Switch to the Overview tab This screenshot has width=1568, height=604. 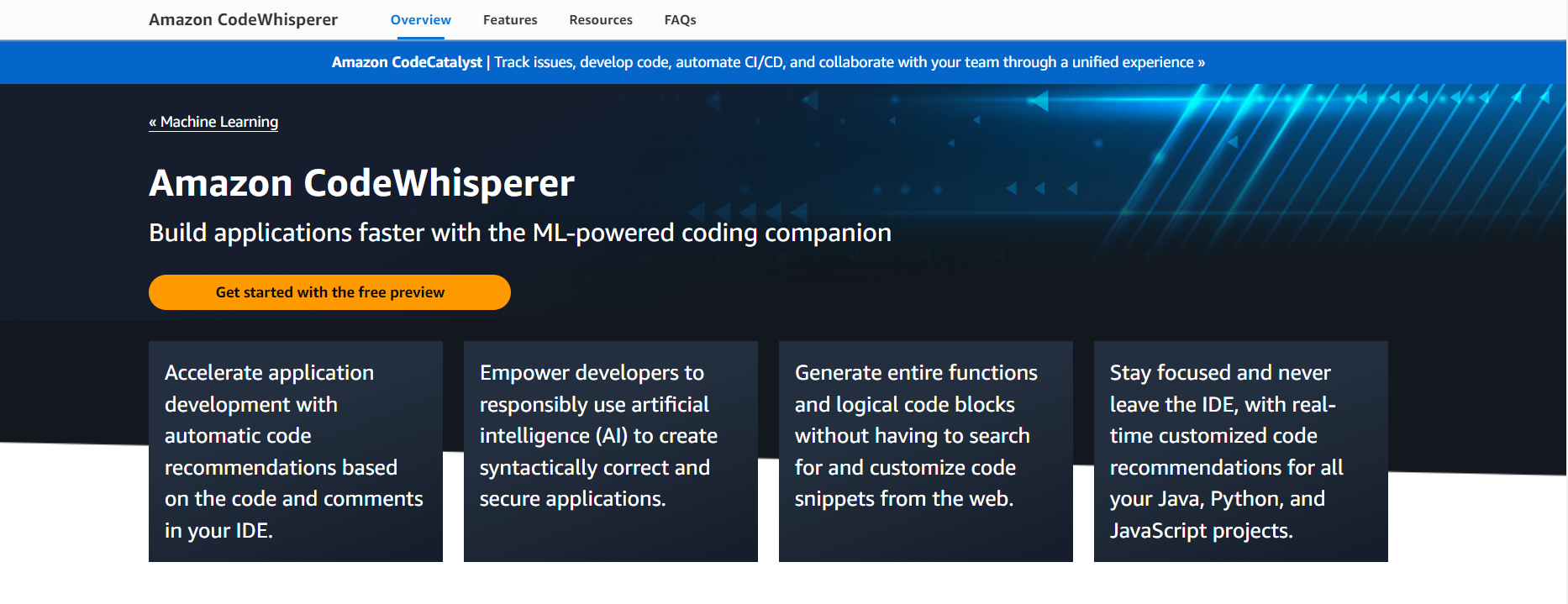pos(420,19)
